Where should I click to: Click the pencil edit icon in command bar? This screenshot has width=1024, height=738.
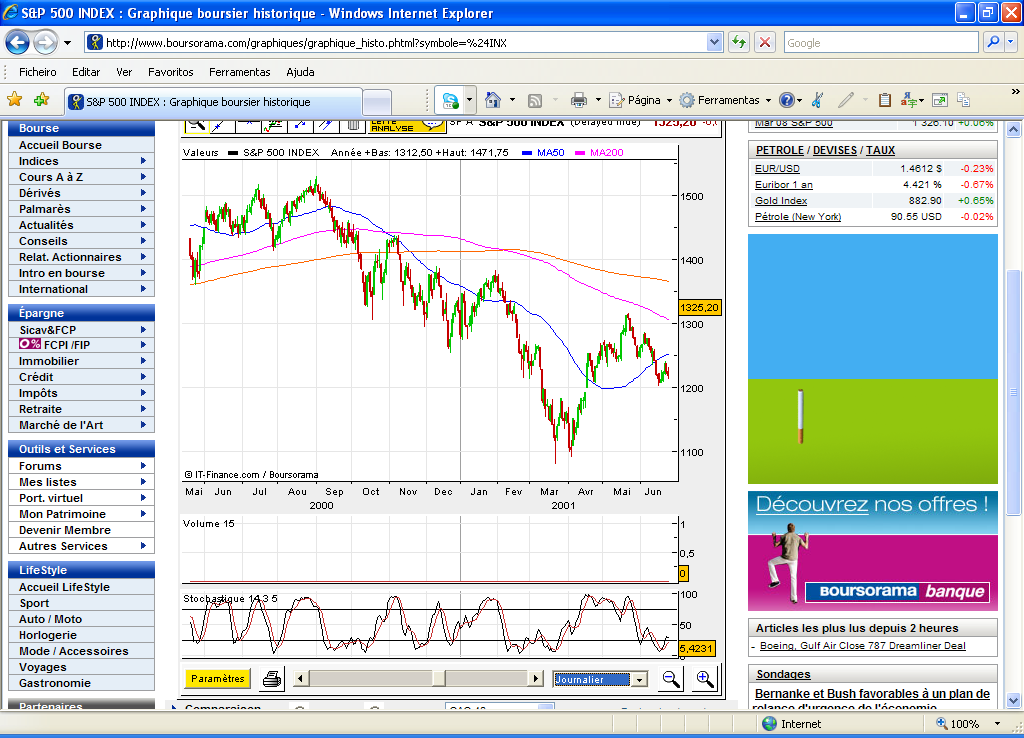point(846,100)
